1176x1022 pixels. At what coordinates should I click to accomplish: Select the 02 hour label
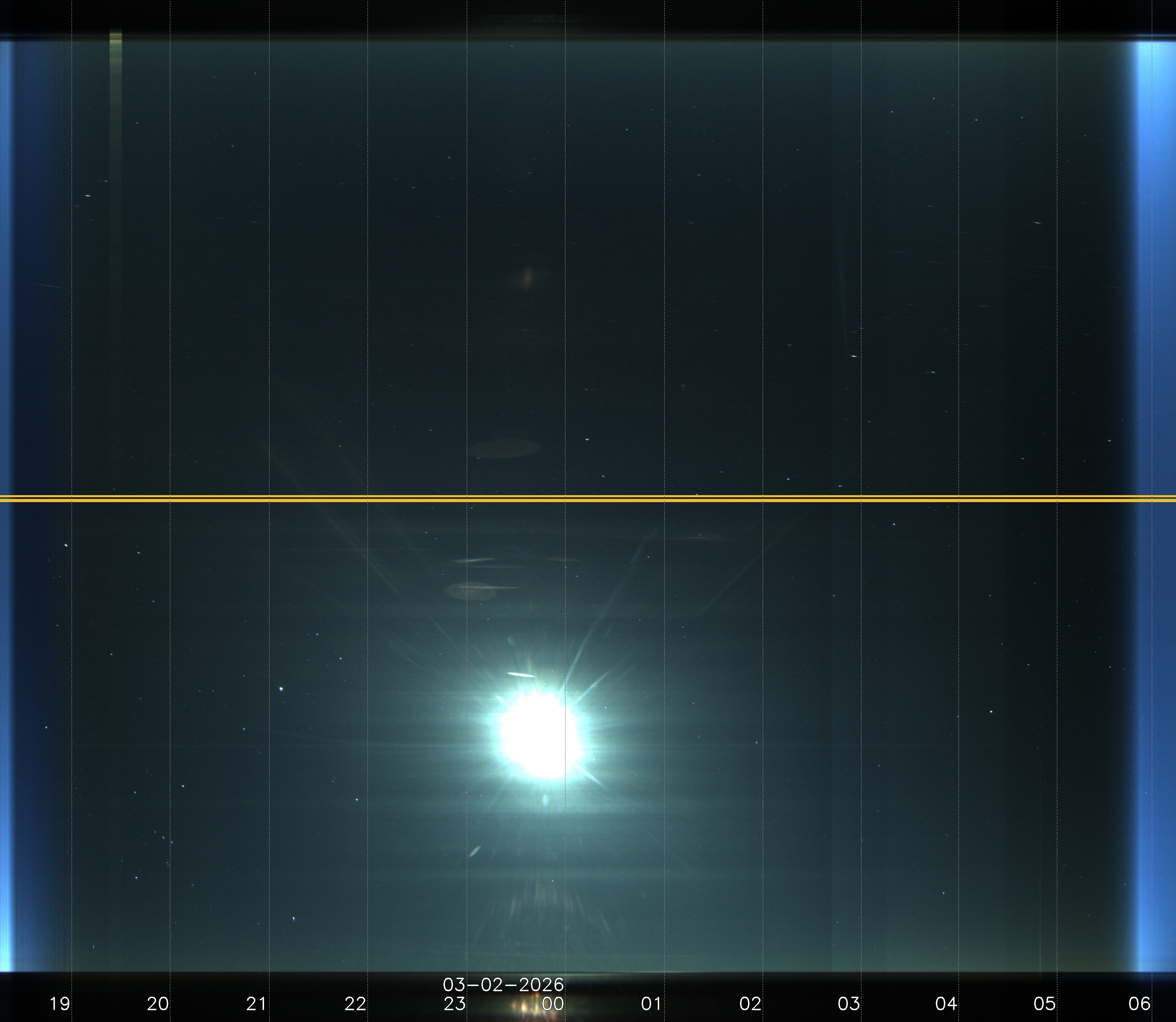tap(750, 1003)
